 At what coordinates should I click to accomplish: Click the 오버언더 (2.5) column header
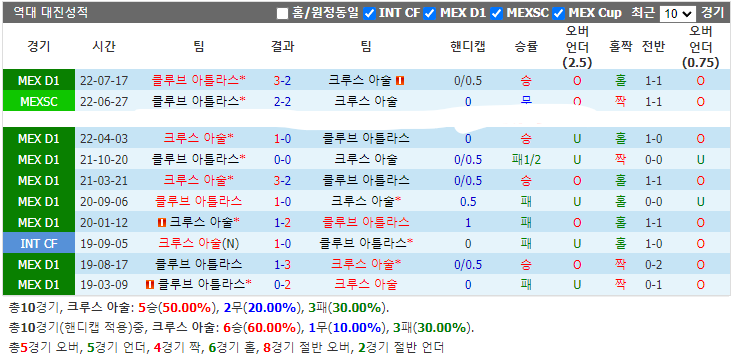point(577,46)
